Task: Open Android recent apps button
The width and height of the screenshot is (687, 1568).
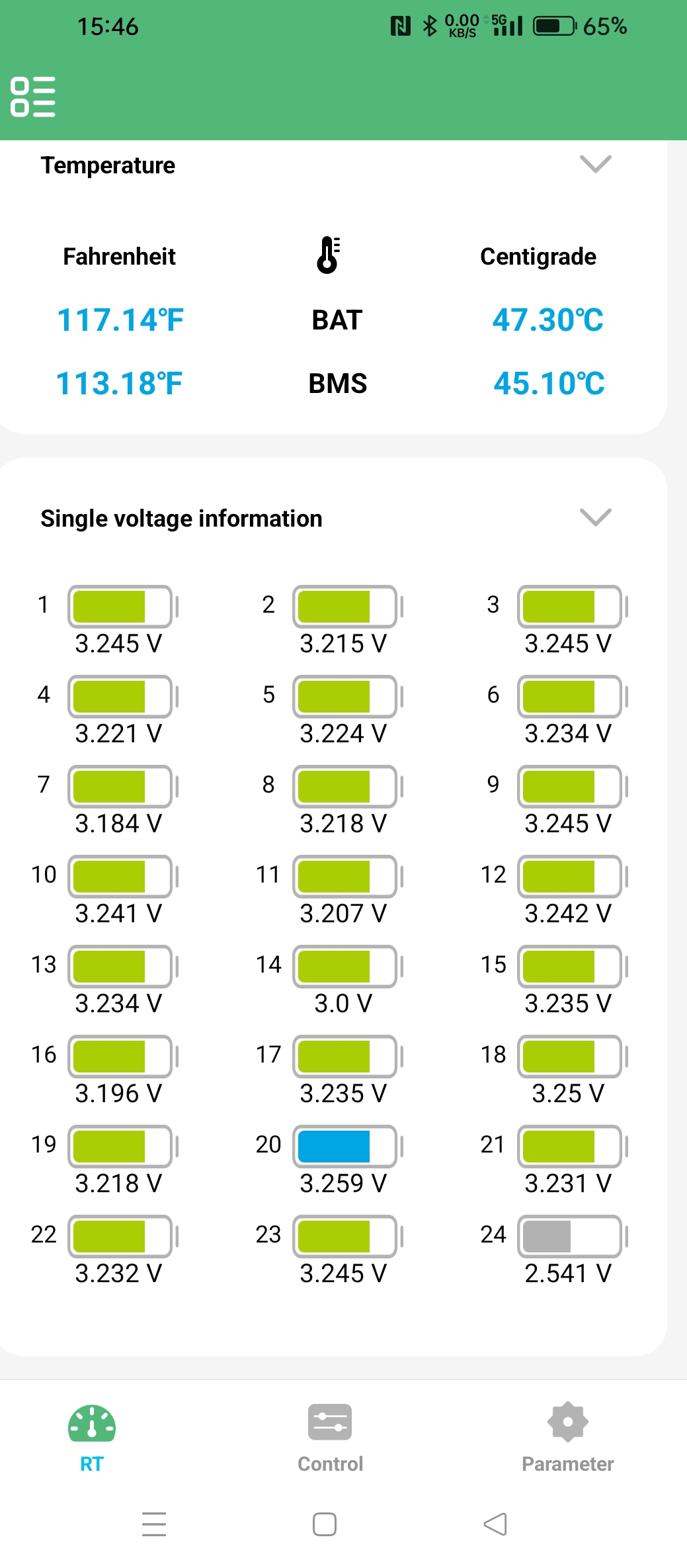Action: tap(154, 1524)
